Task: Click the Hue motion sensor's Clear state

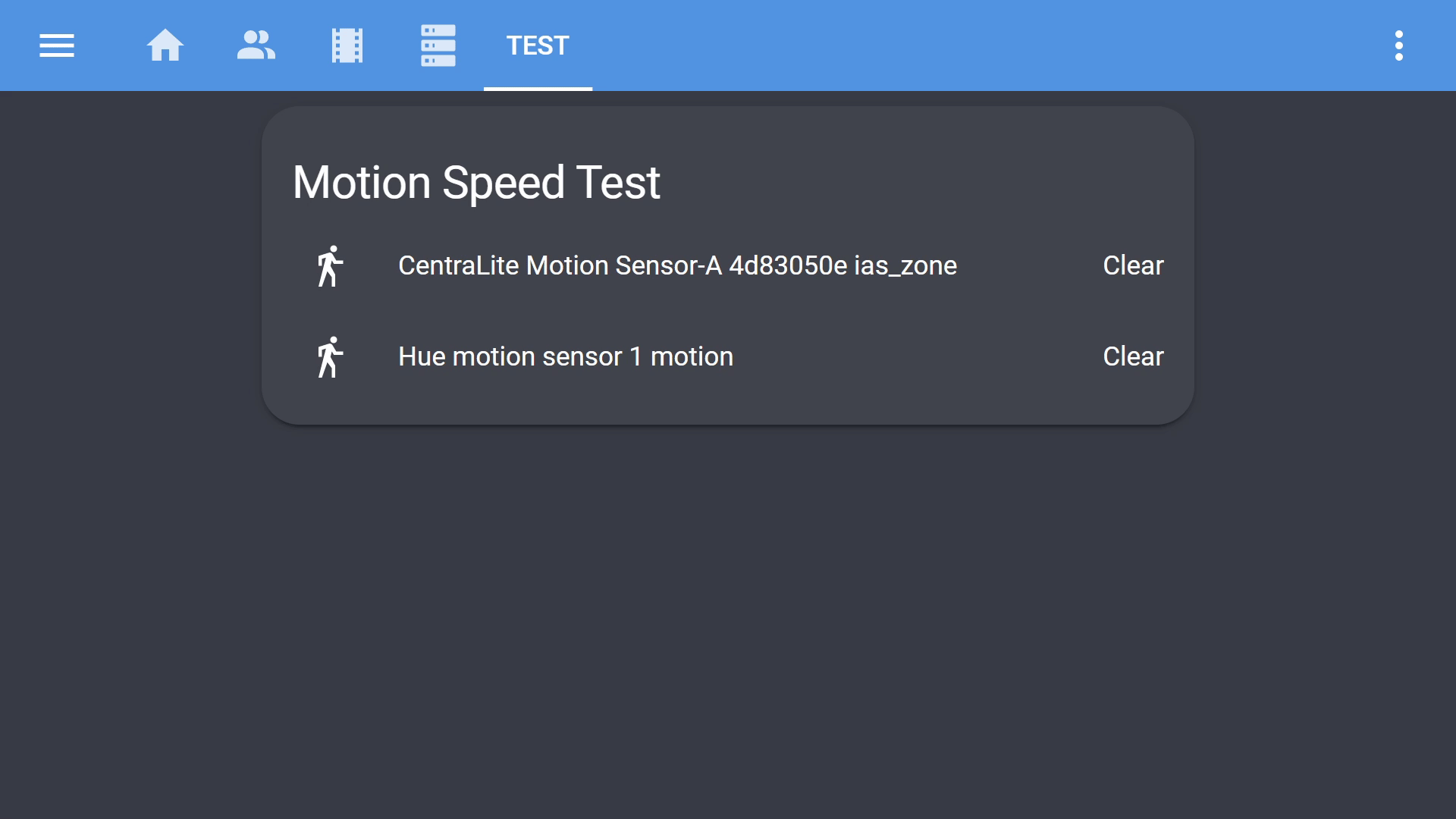Action: 1133,357
